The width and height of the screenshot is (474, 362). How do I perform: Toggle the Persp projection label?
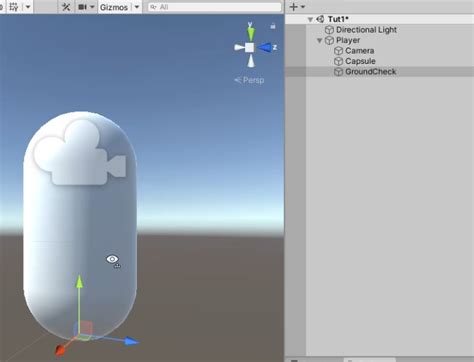click(x=249, y=80)
